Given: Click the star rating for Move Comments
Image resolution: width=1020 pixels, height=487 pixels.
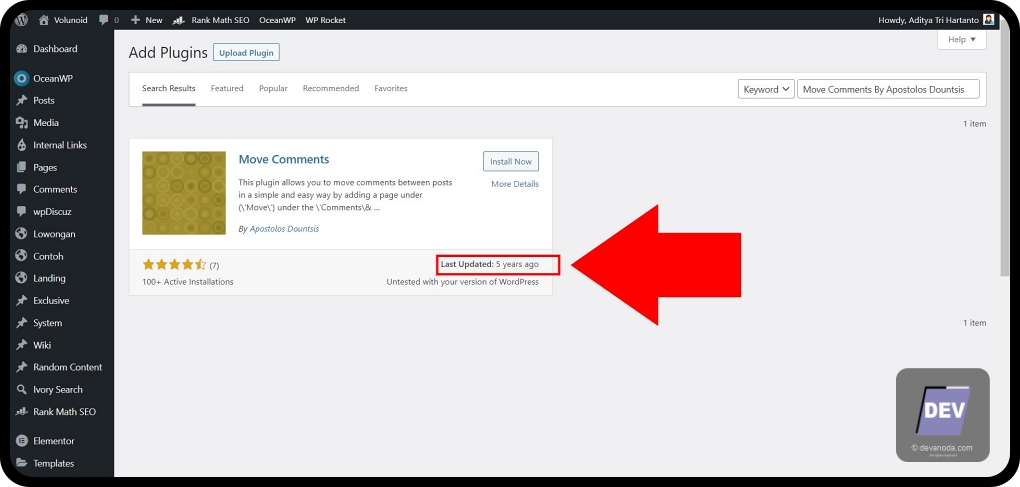Looking at the screenshot, I should point(174,265).
